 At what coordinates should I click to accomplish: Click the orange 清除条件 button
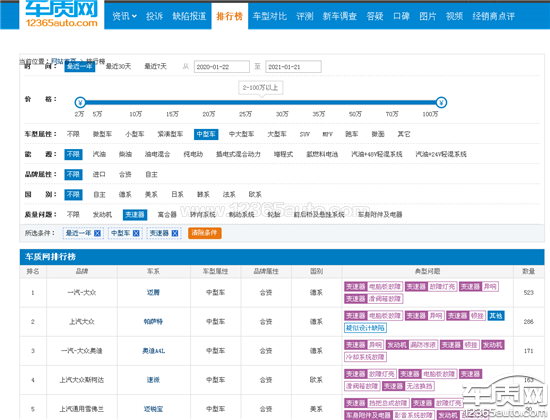(204, 233)
